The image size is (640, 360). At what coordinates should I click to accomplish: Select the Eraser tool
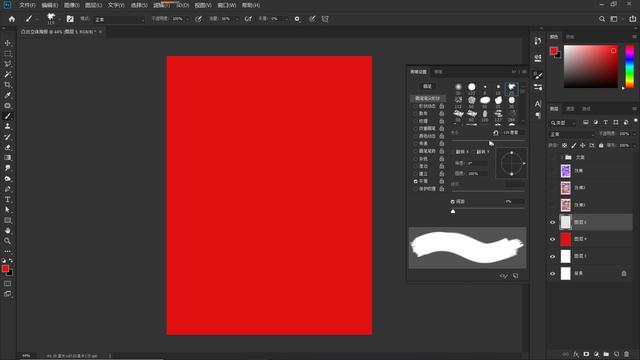pyautogui.click(x=7, y=147)
